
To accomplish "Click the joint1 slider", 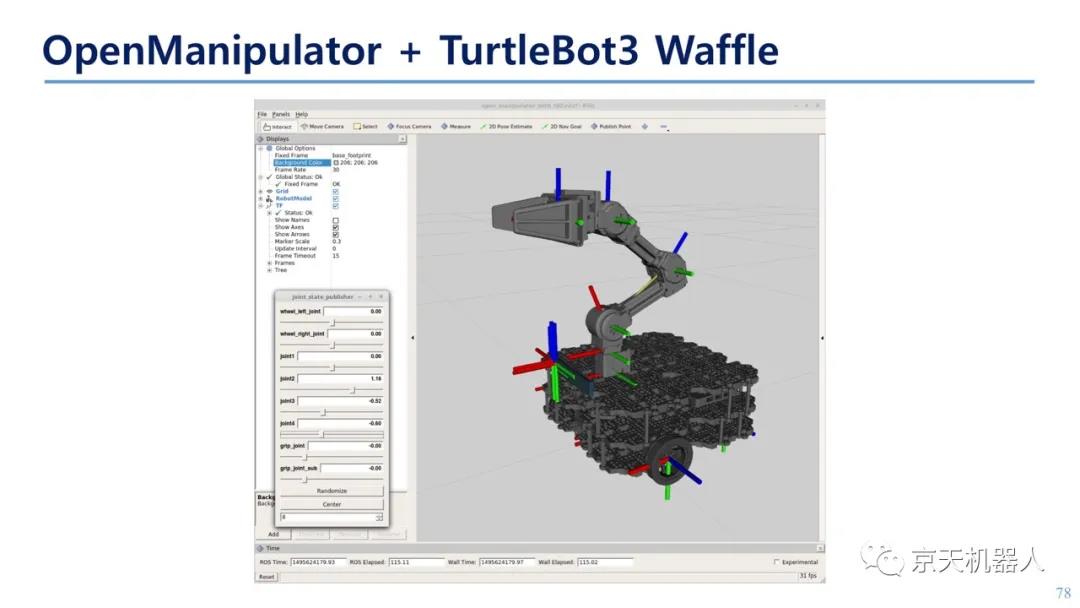I will (x=331, y=368).
